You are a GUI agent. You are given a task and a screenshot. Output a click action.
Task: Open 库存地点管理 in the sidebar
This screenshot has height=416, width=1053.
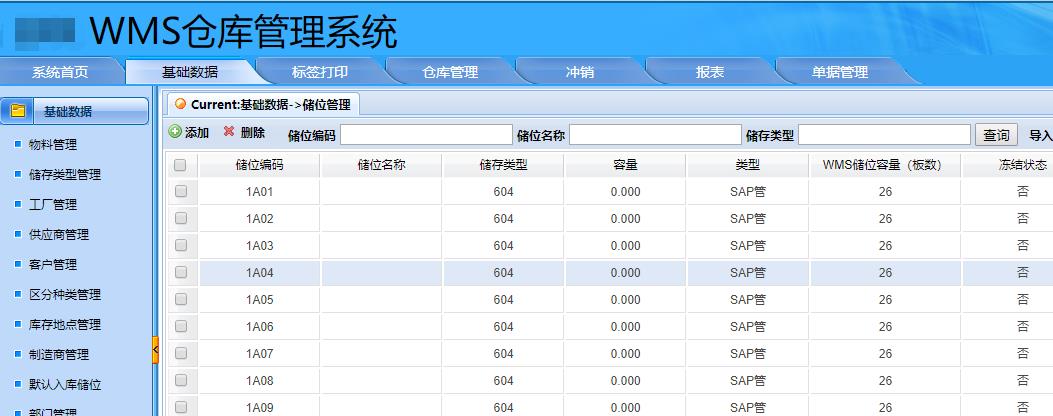(x=65, y=325)
